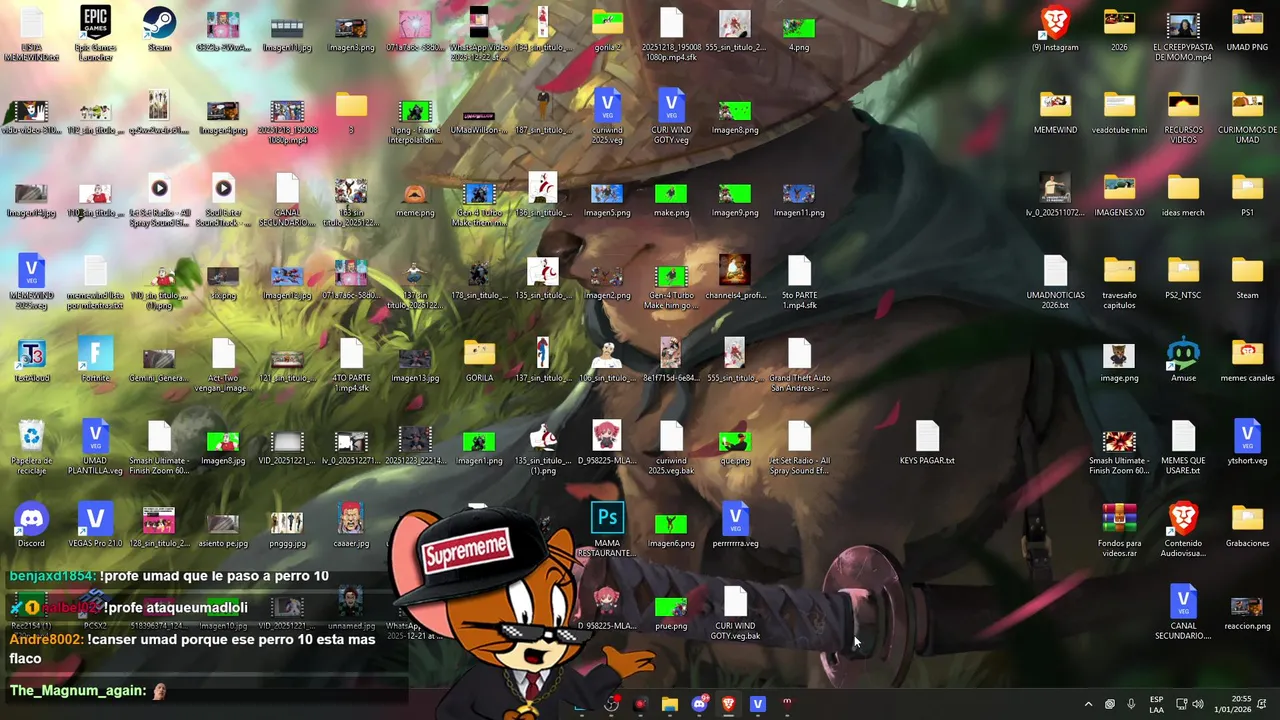Open the ideas merch folder

pos(1183,195)
